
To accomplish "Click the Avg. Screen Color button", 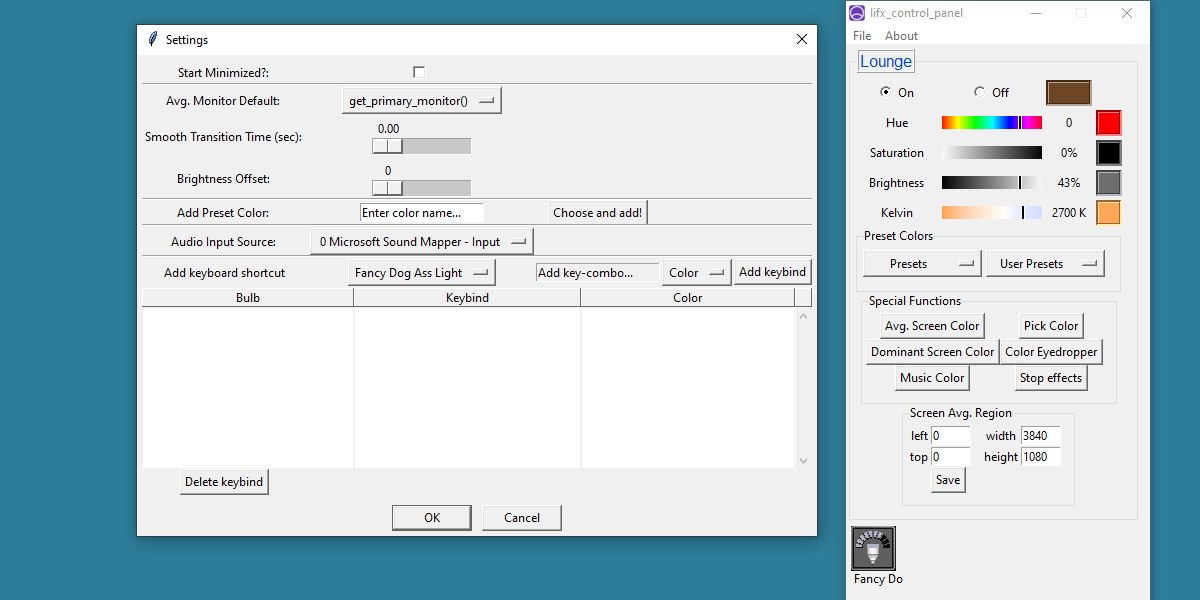I will [932, 326].
